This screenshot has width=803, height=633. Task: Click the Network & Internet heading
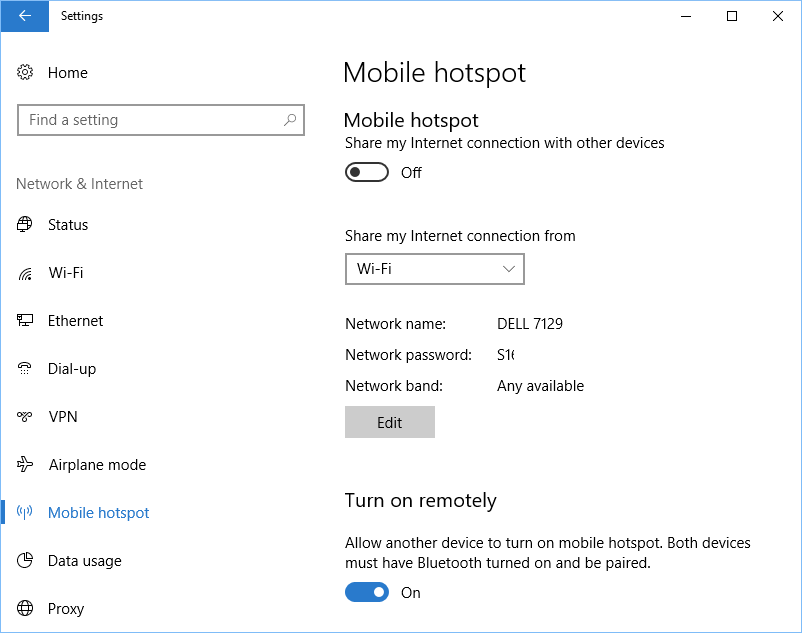point(79,184)
